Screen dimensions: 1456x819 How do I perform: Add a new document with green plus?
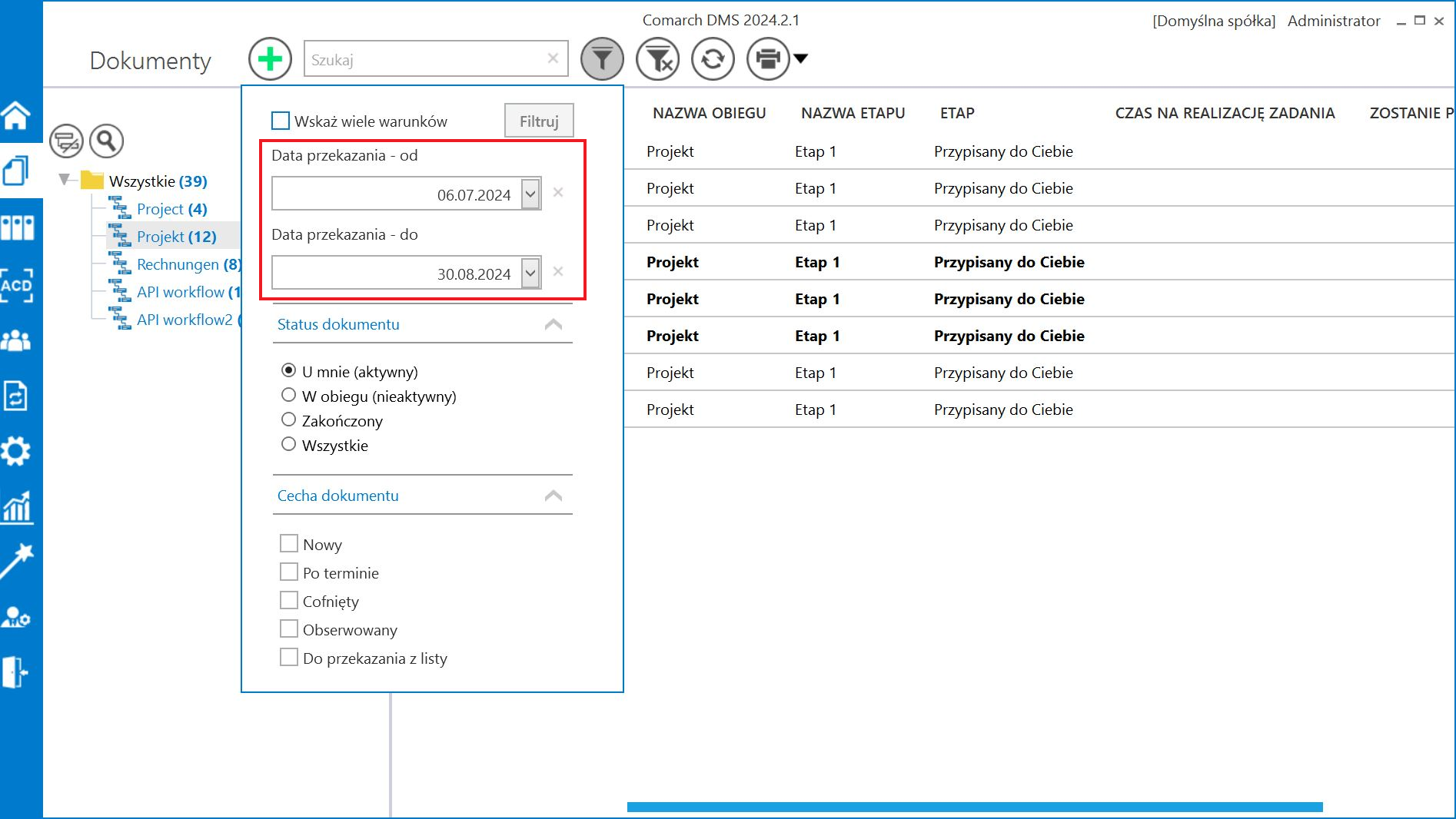(270, 59)
